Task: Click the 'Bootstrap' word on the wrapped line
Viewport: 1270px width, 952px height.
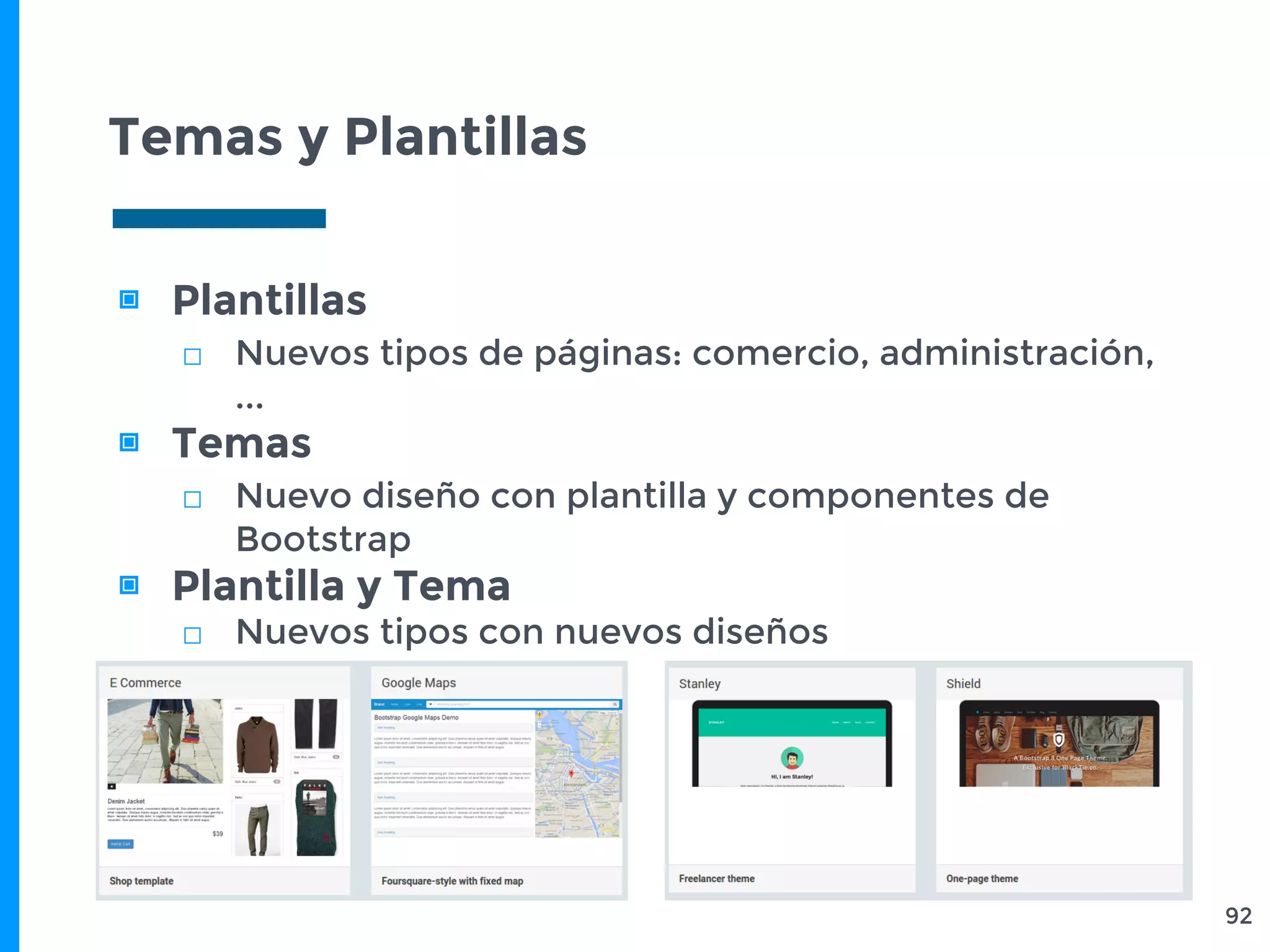Action: point(323,539)
